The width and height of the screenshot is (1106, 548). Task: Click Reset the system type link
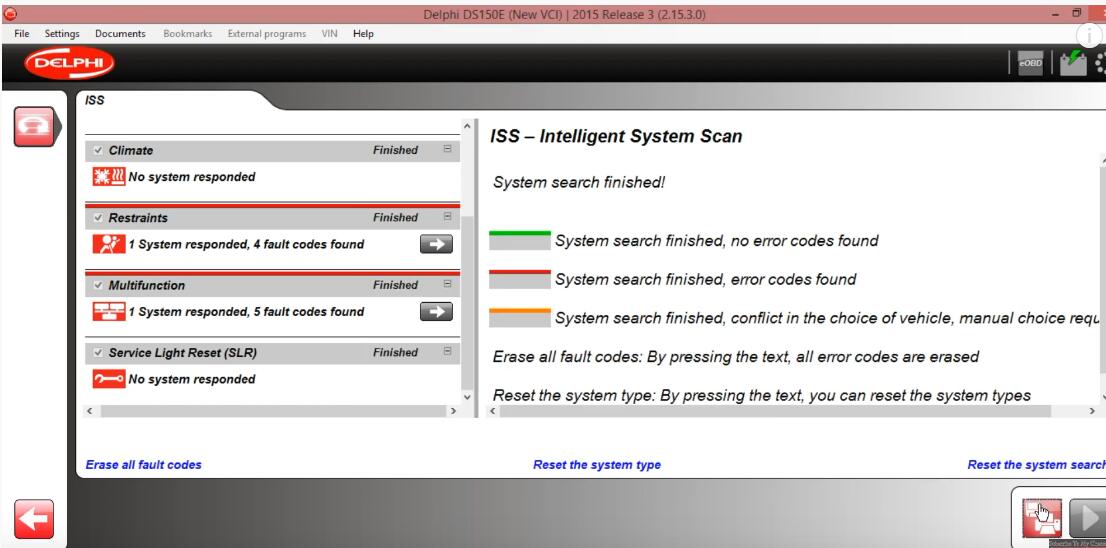point(597,465)
